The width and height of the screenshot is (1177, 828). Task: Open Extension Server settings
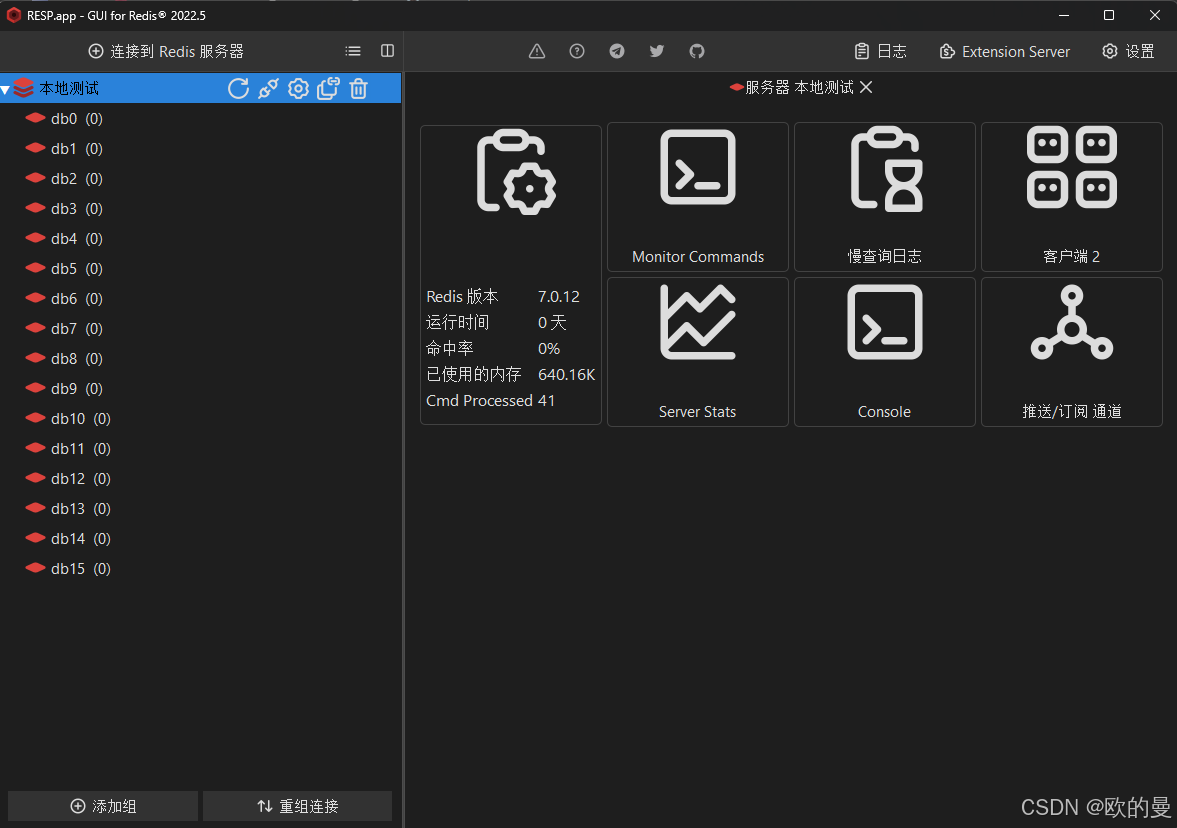[x=1004, y=51]
